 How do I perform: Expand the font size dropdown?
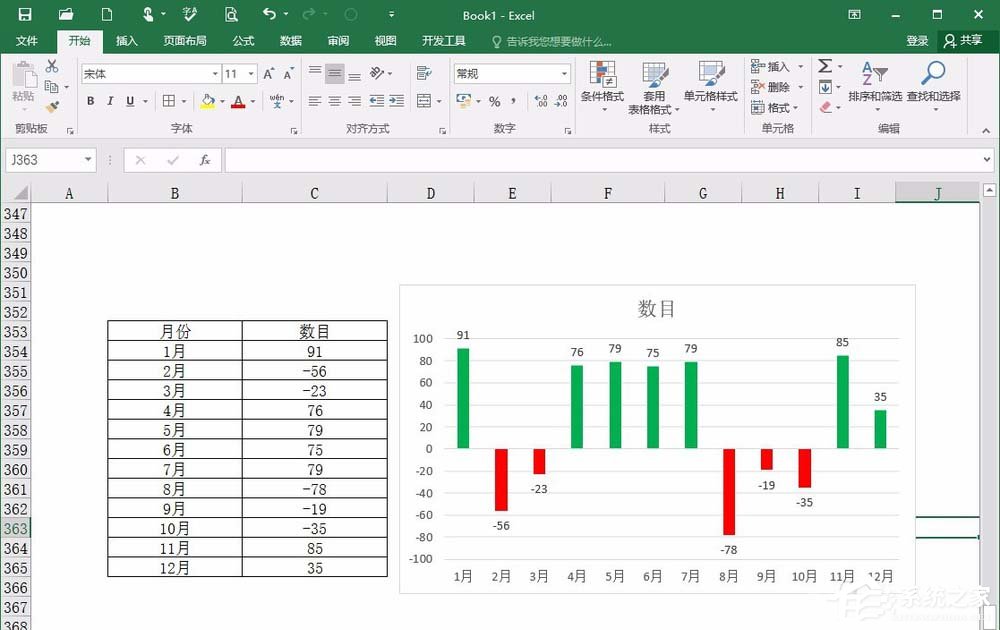253,73
